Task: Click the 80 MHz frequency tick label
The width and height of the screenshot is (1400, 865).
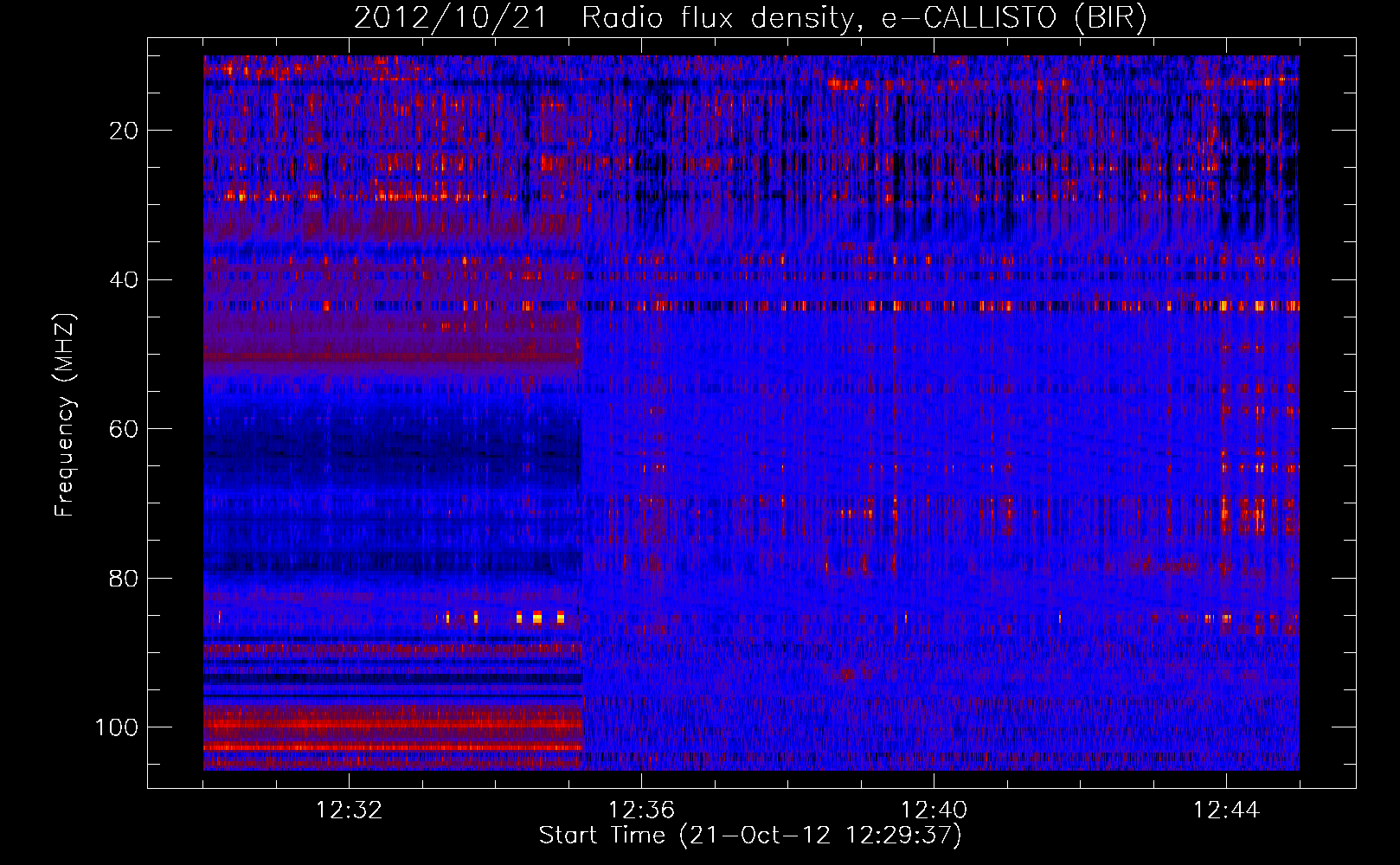Action: (x=124, y=578)
